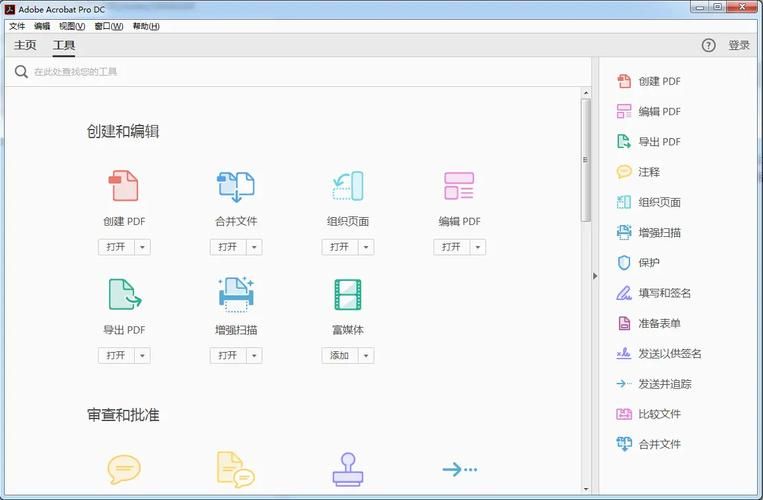Expand dropdown arrow beside 富媒体 添加
Image resolution: width=763 pixels, height=500 pixels.
pos(366,356)
